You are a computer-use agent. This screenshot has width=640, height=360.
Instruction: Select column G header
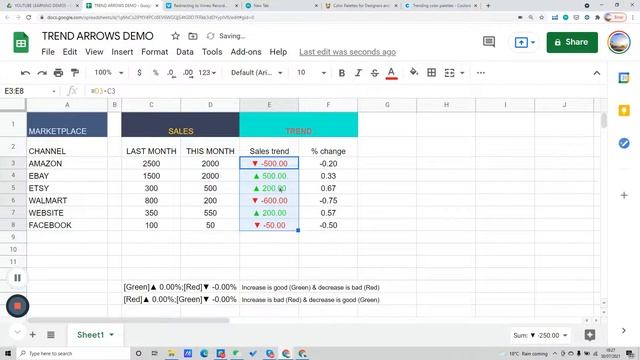pyautogui.click(x=387, y=105)
